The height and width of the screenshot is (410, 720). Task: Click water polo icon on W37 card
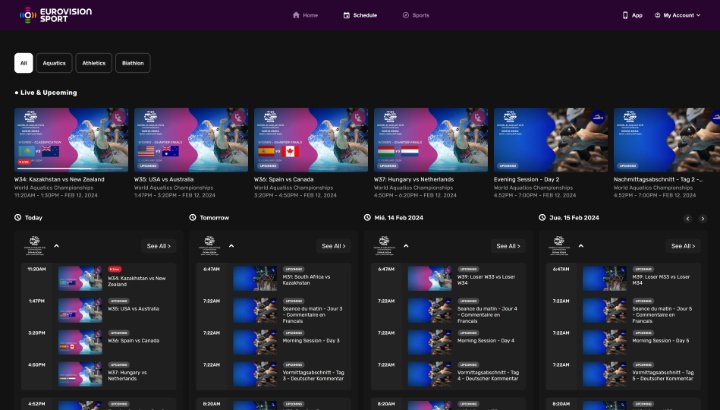coord(478,118)
